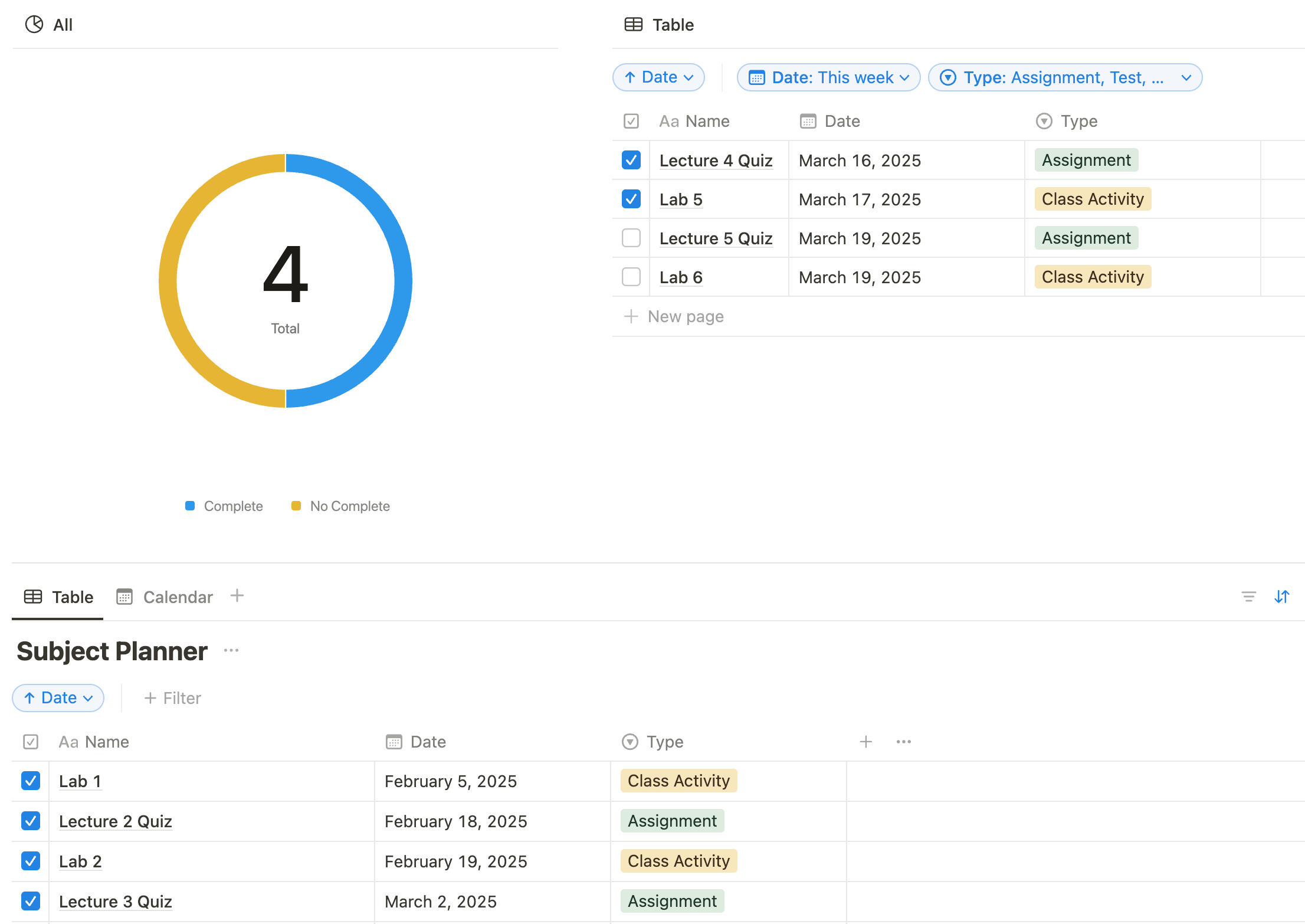Viewport: 1305px width, 924px height.
Task: Click the blue sort arrows icon
Action: [x=1281, y=597]
